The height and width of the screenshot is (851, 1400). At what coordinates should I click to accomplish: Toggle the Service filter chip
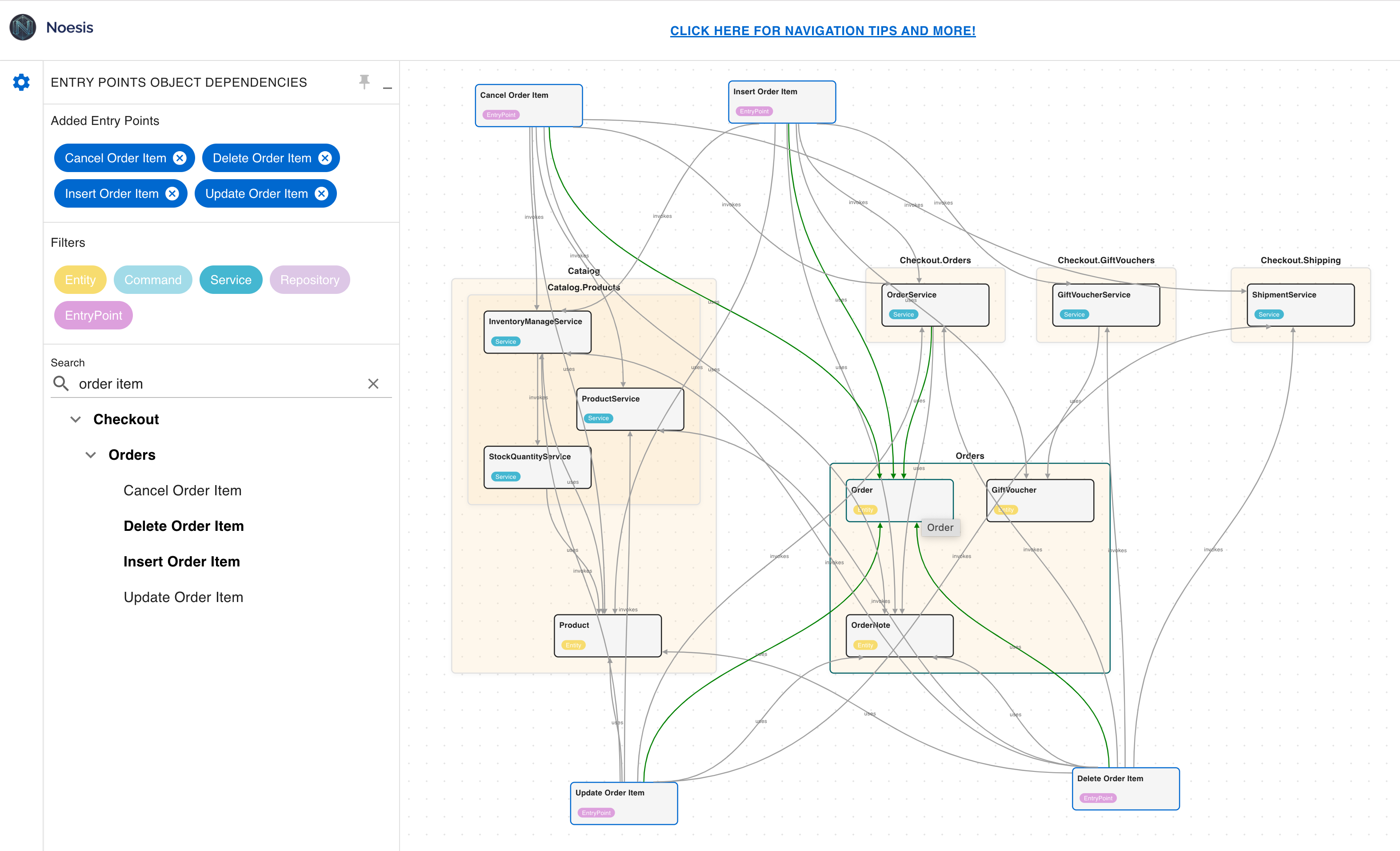click(x=231, y=280)
